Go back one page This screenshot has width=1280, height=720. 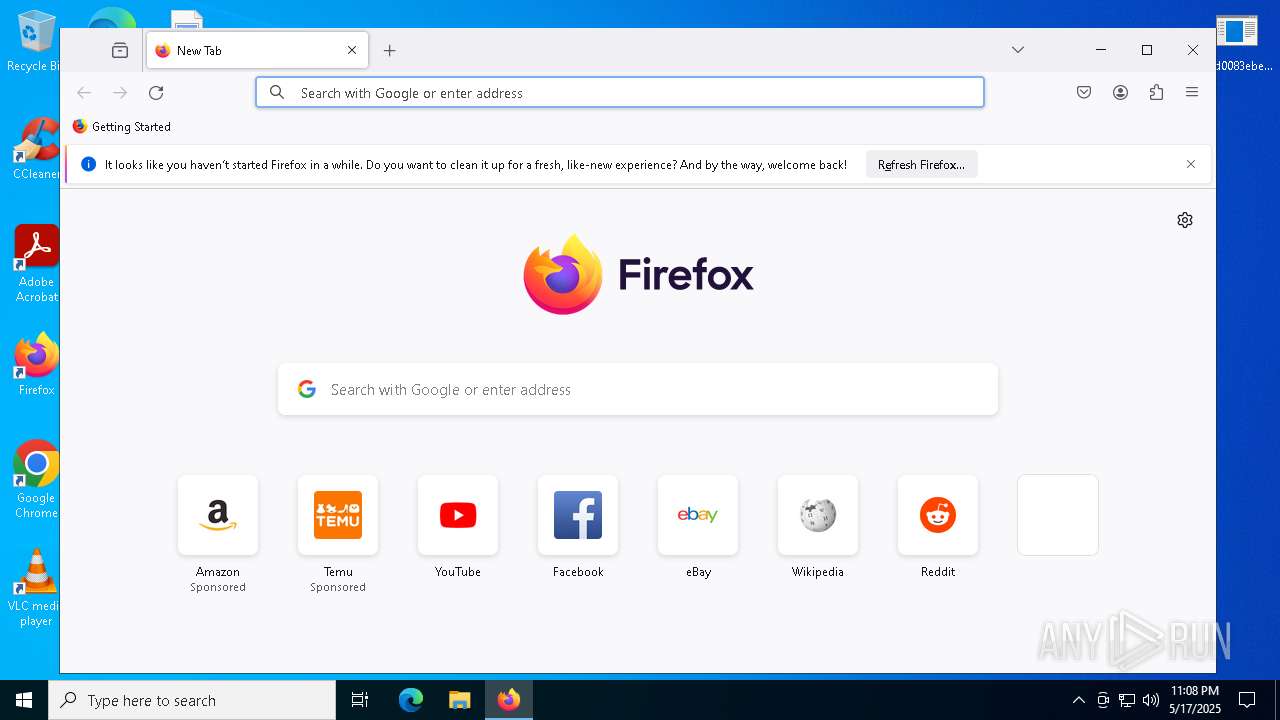pyautogui.click(x=84, y=93)
